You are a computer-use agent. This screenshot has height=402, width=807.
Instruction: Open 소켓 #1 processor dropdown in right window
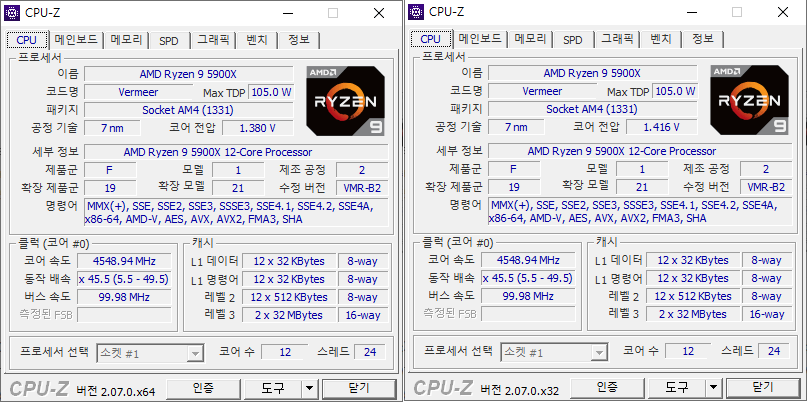tap(554, 353)
